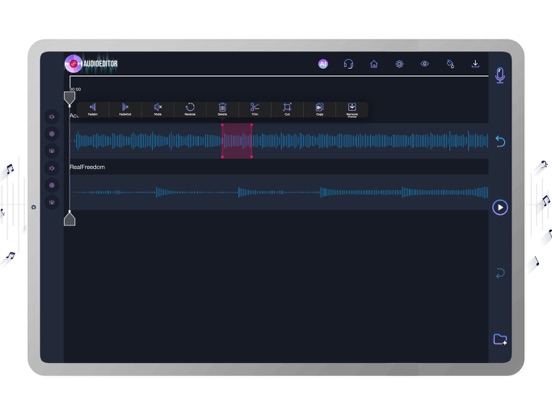Click the upper playhead marker handle
Viewport: 552px width, 414px height.
tap(70, 99)
